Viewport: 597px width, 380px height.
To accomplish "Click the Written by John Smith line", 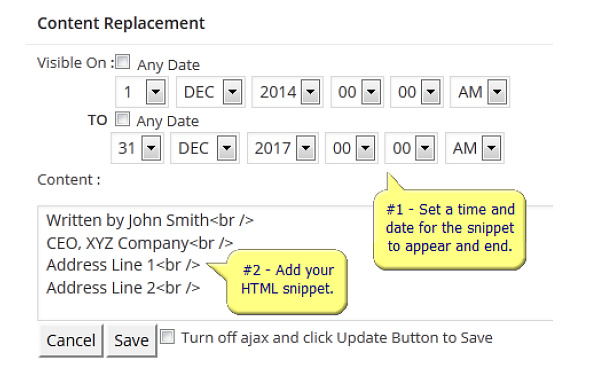I will pyautogui.click(x=150, y=220).
